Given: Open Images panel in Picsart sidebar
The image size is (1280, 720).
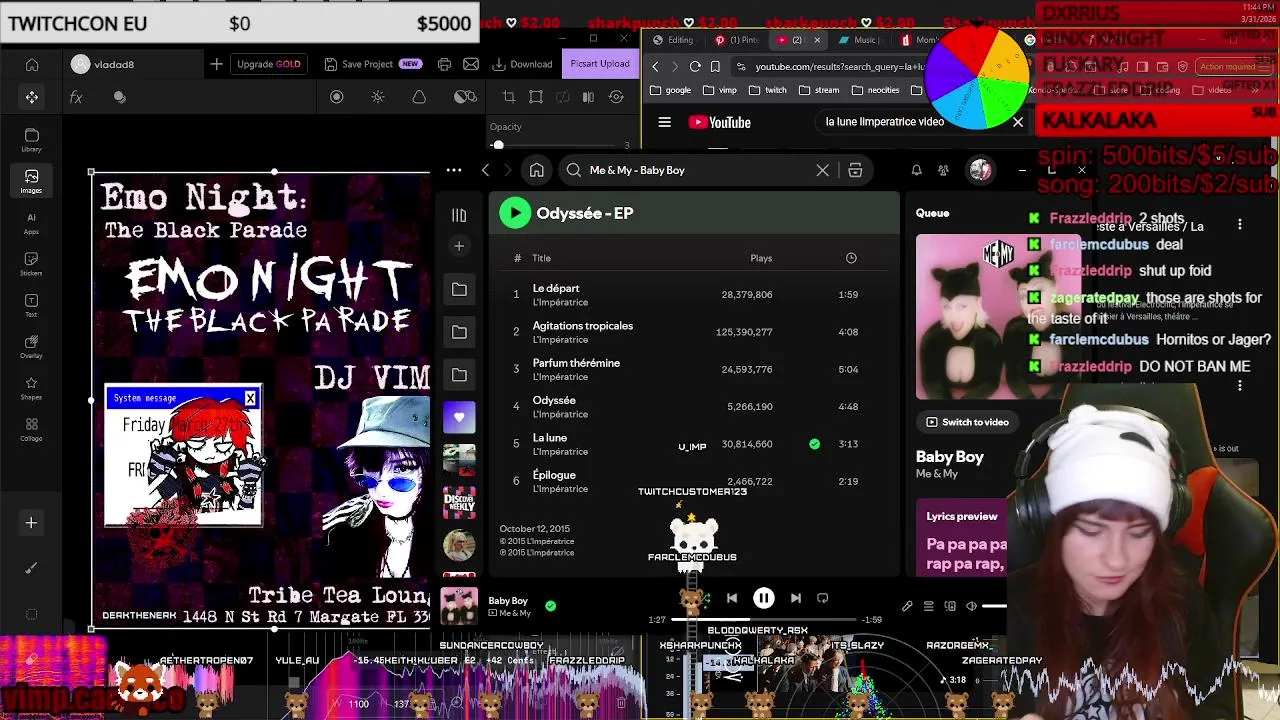Looking at the screenshot, I should point(32,181).
